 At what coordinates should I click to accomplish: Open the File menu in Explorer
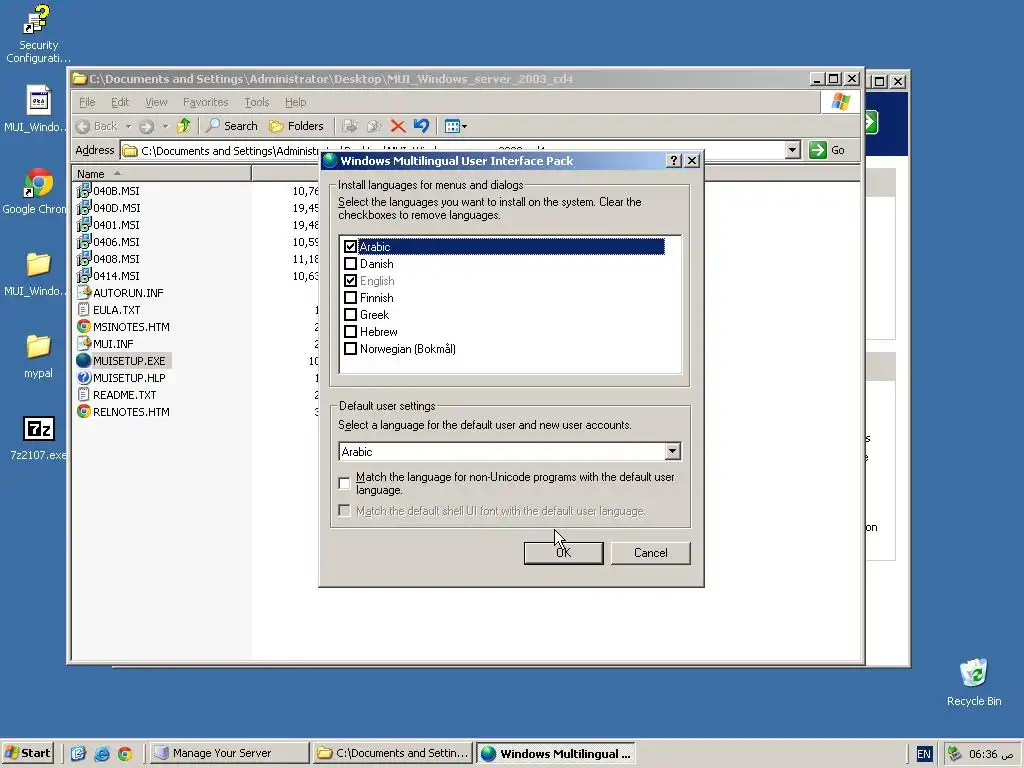coord(87,102)
